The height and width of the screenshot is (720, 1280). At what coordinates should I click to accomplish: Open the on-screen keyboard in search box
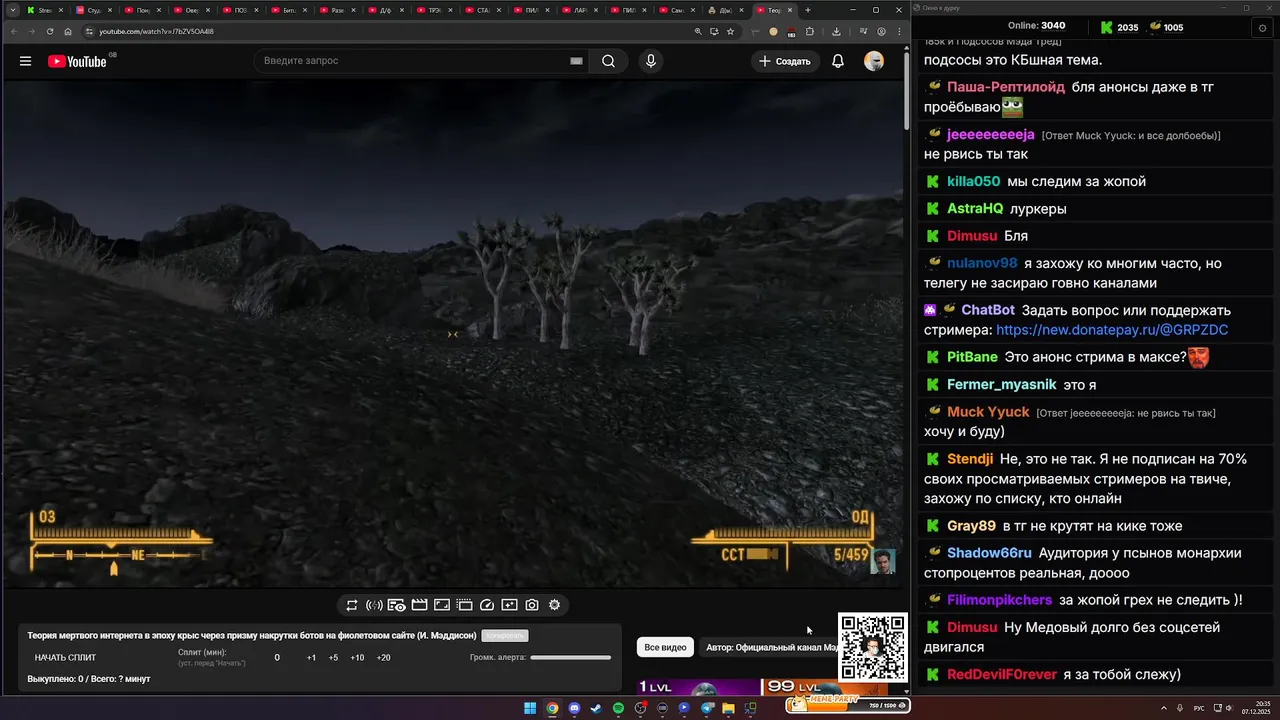pos(576,61)
